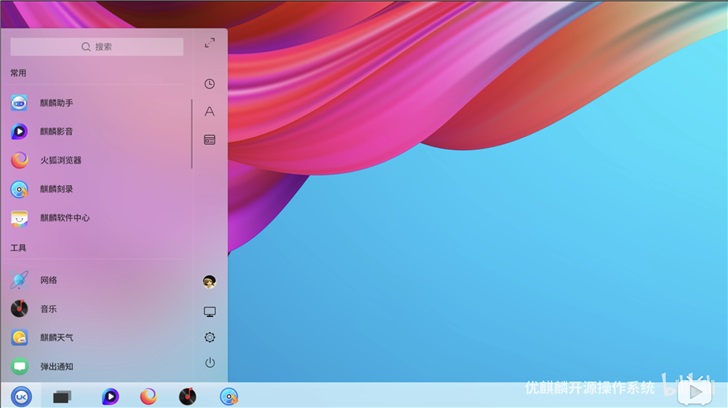Open 麒麟软件中心 software center
The image size is (728, 408).
click(64, 217)
